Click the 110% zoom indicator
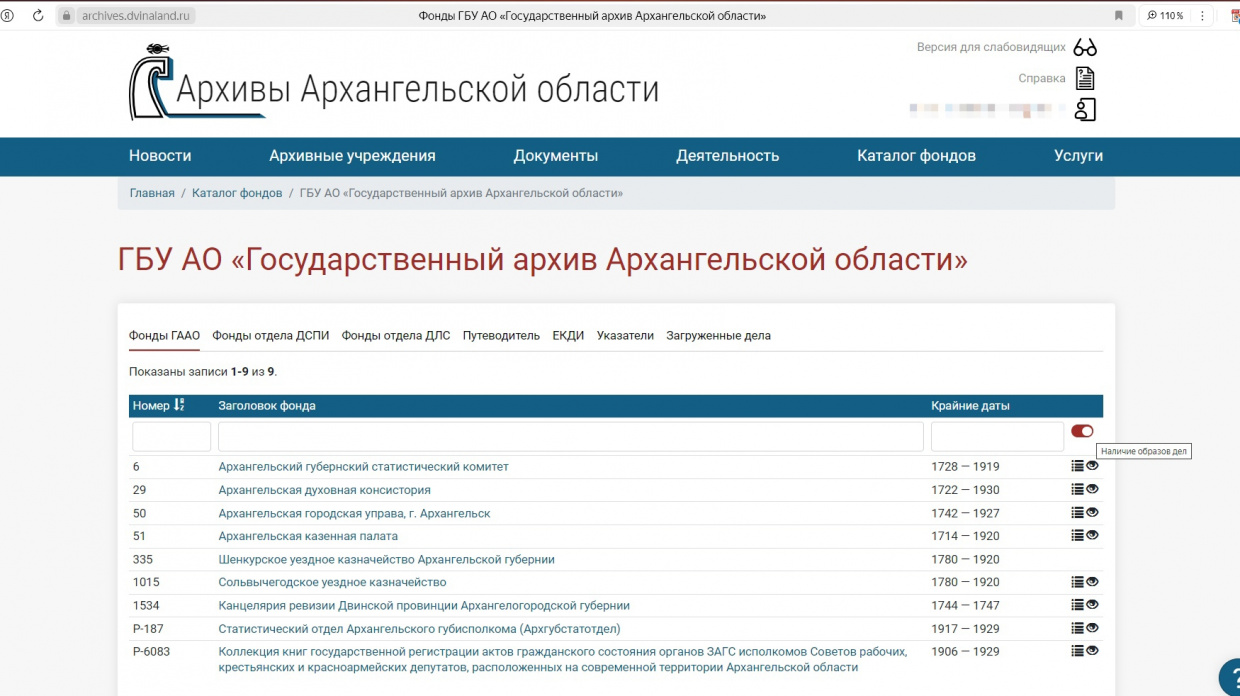The height and width of the screenshot is (696, 1240). 1164,15
